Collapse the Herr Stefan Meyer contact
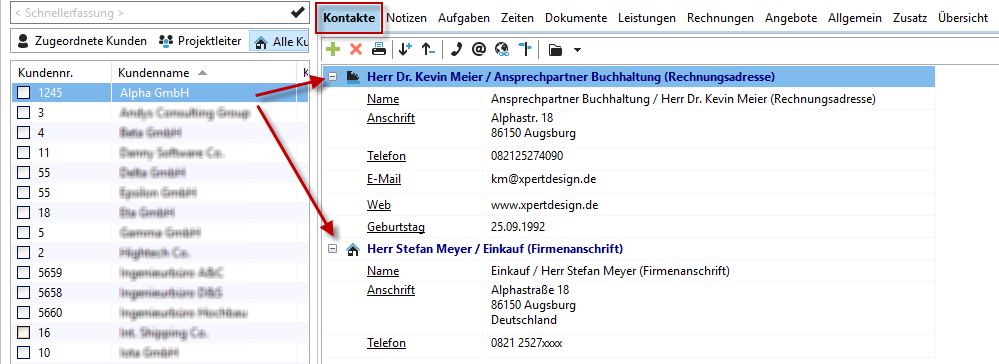 [x=332, y=249]
